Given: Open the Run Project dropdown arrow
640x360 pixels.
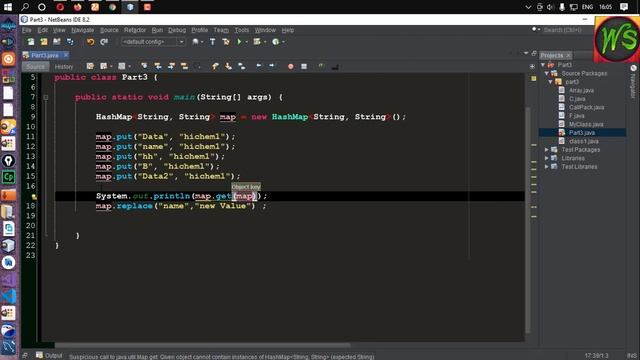Looking at the screenshot, I should click(x=246, y=42).
